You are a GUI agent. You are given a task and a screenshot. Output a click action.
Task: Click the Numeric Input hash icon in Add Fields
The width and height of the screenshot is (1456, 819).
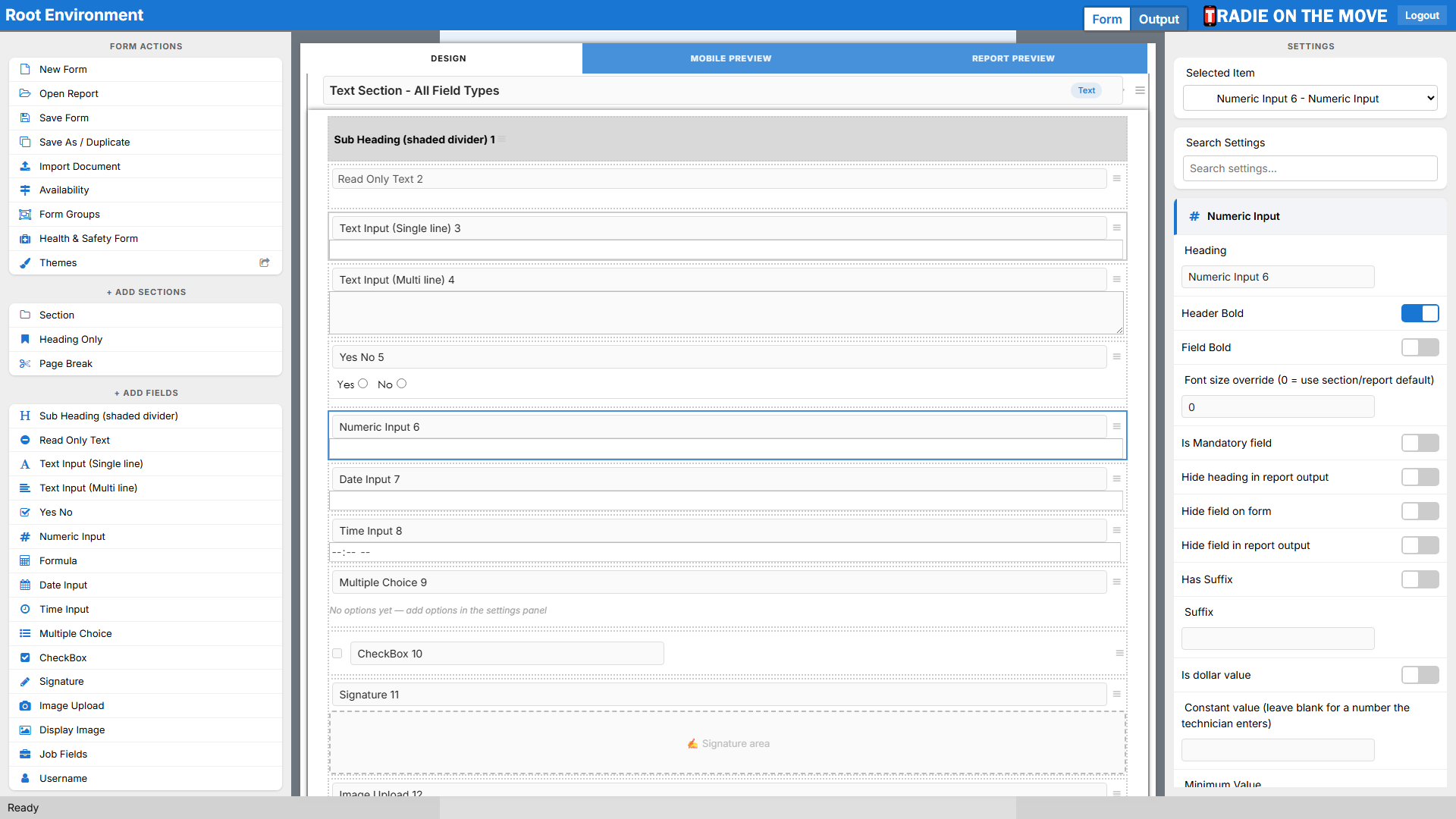coord(25,537)
